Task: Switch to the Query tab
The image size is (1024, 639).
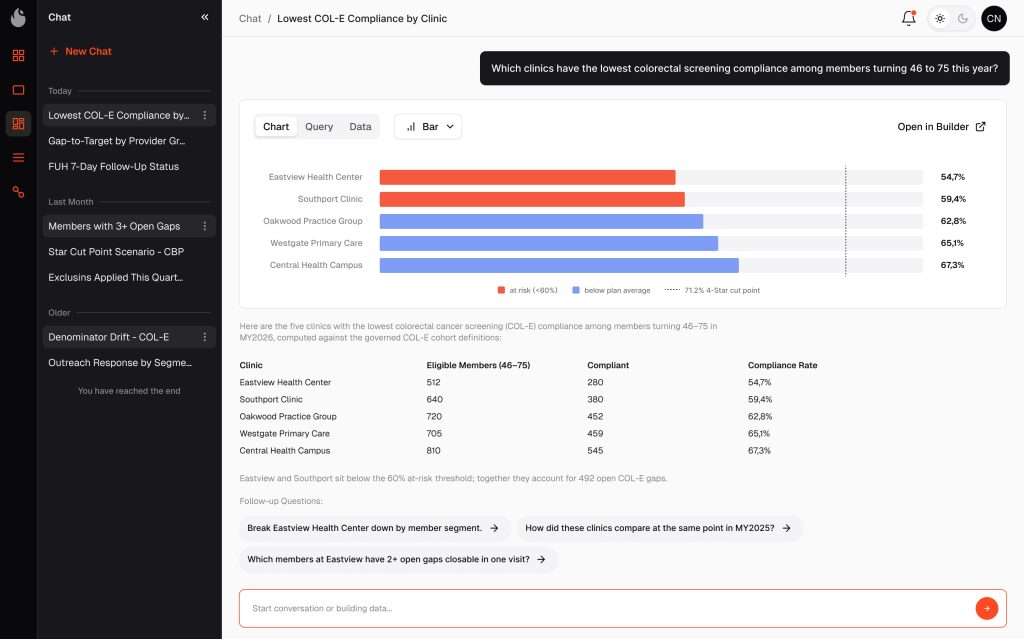Action: (x=319, y=127)
